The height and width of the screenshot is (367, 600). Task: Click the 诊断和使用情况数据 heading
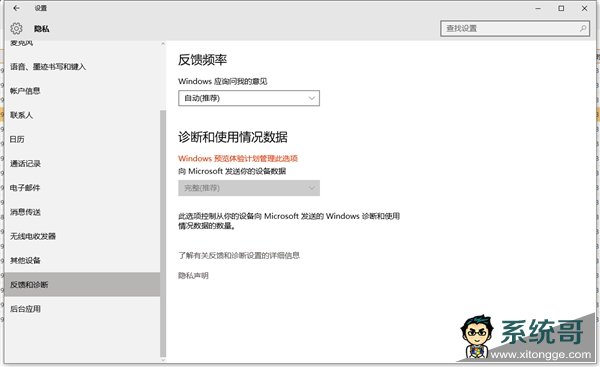[233, 137]
